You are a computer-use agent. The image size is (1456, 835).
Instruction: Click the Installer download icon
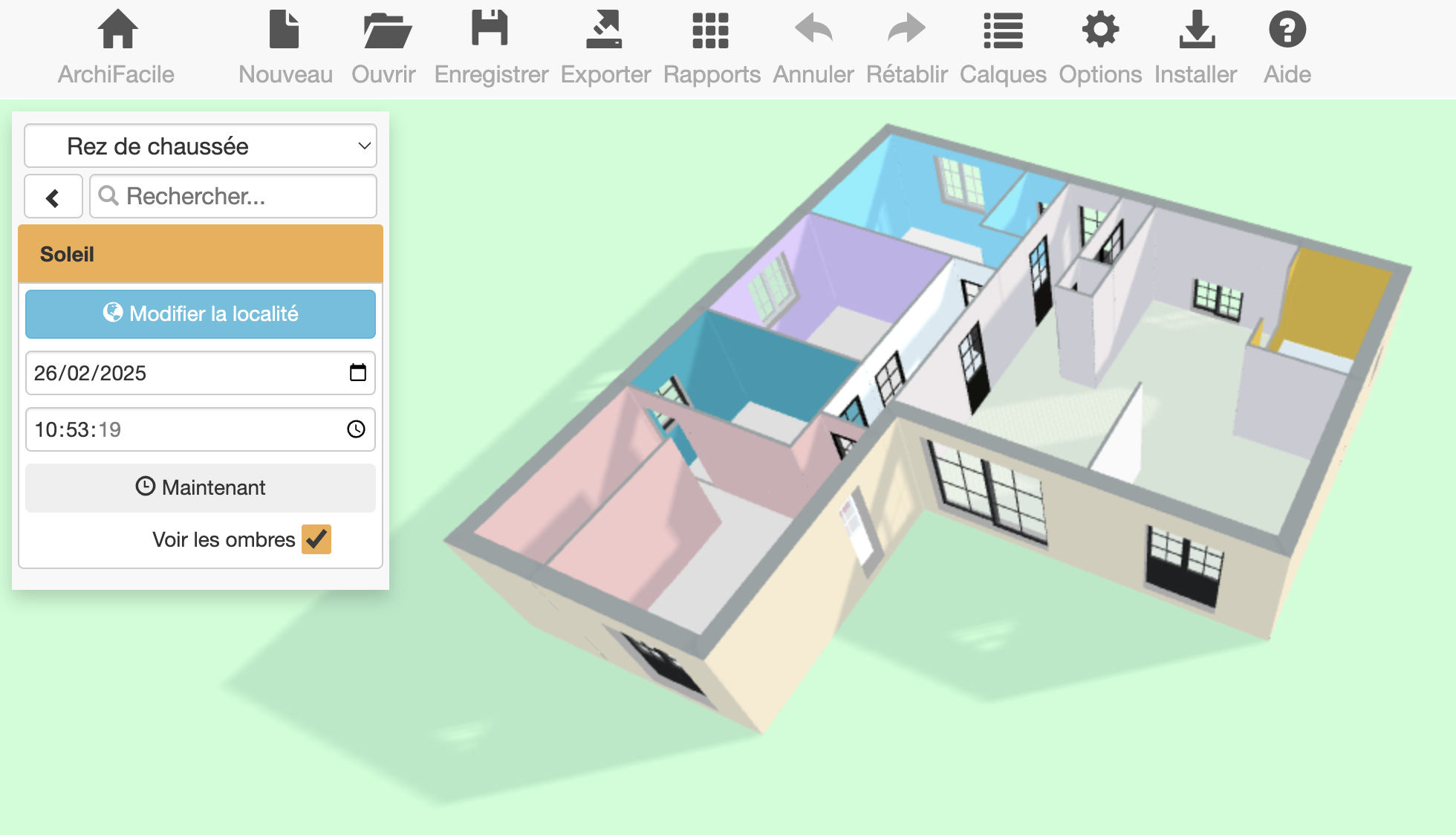tap(1197, 30)
